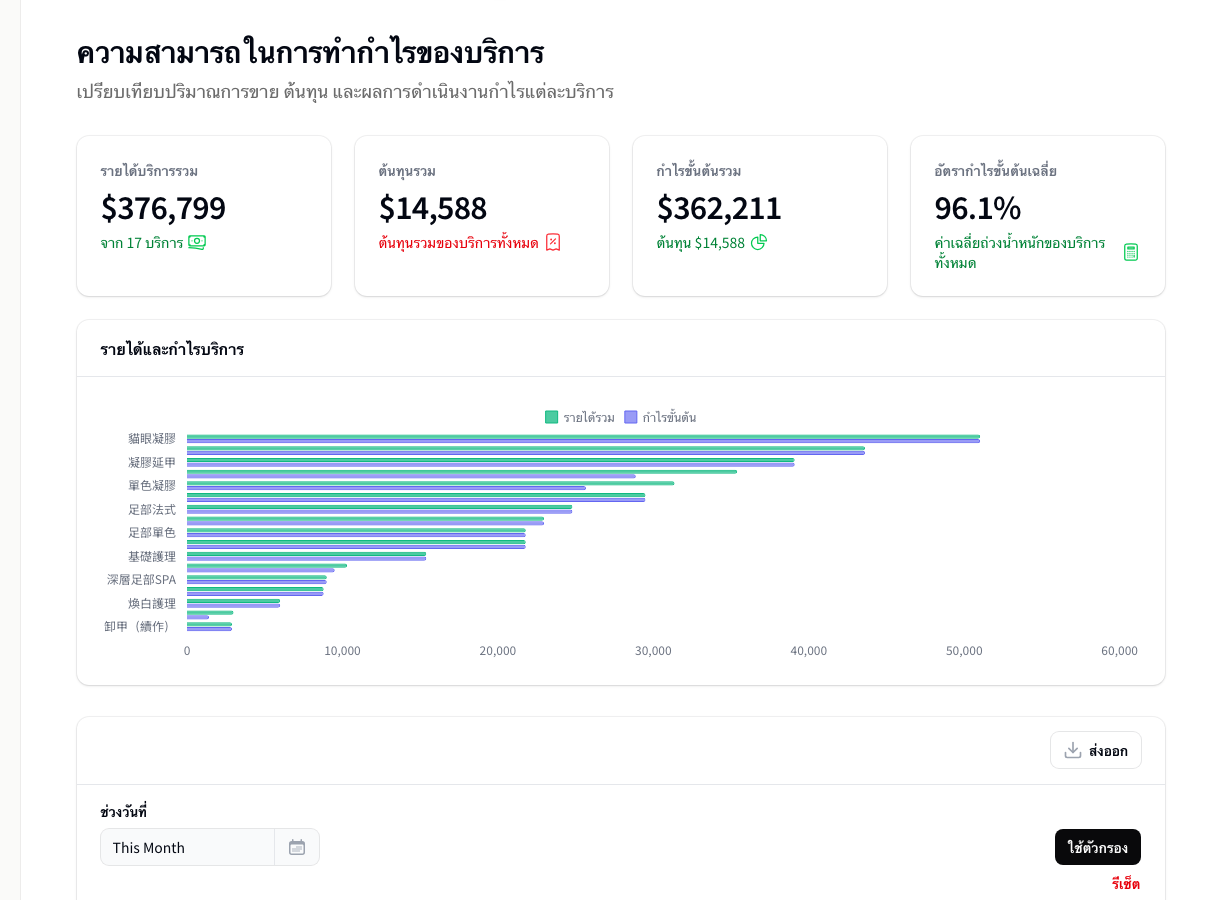This screenshot has height=900, width=1220.
Task: Click the กำไรขั้นต้นรวม summary card
Action: (x=759, y=215)
